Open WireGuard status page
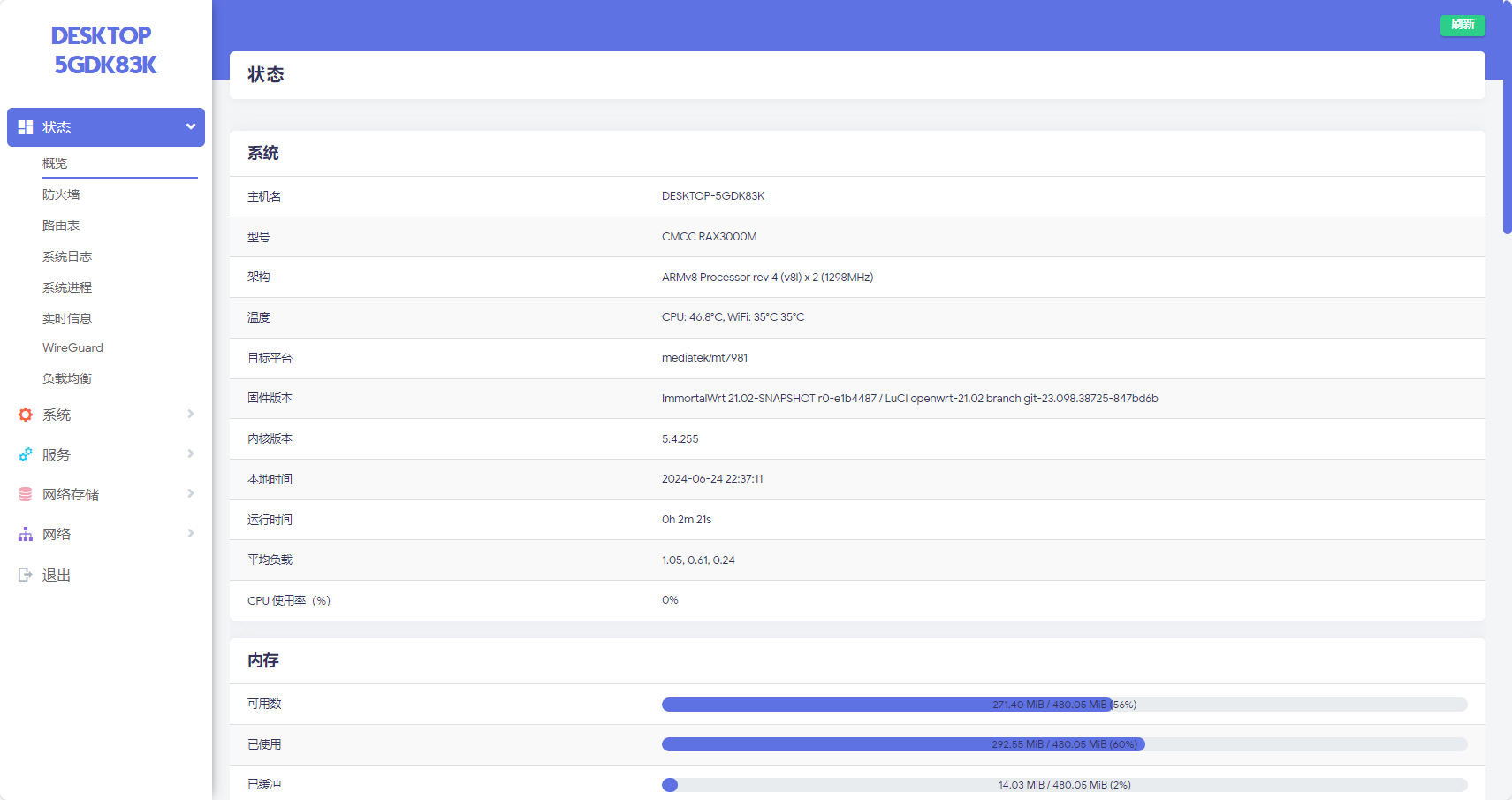 coord(72,347)
